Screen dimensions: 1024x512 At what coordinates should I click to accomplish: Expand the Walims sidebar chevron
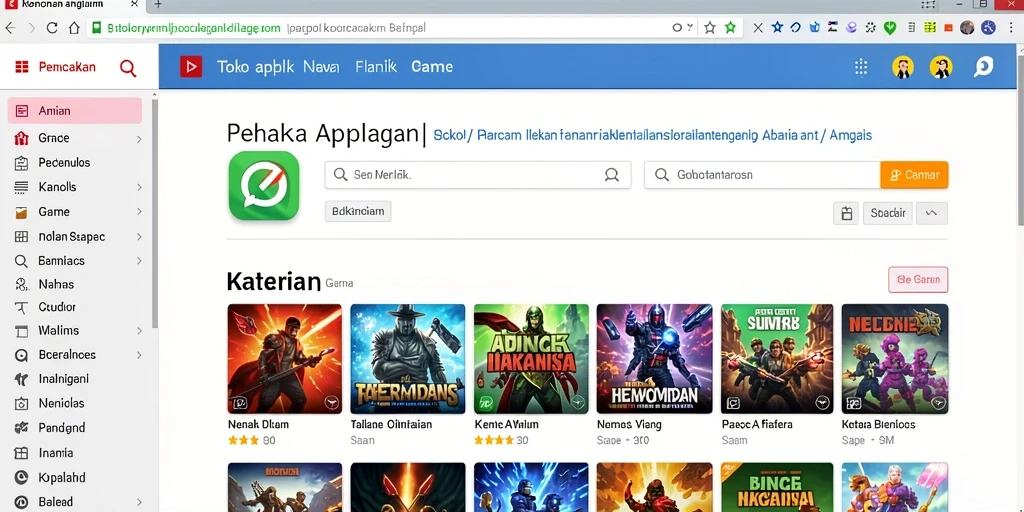(x=139, y=331)
